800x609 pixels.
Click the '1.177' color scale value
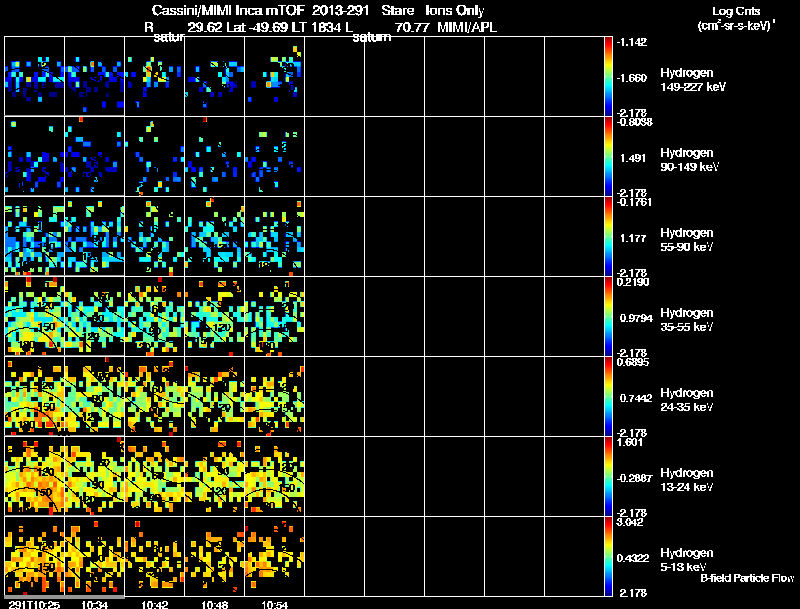click(x=633, y=238)
